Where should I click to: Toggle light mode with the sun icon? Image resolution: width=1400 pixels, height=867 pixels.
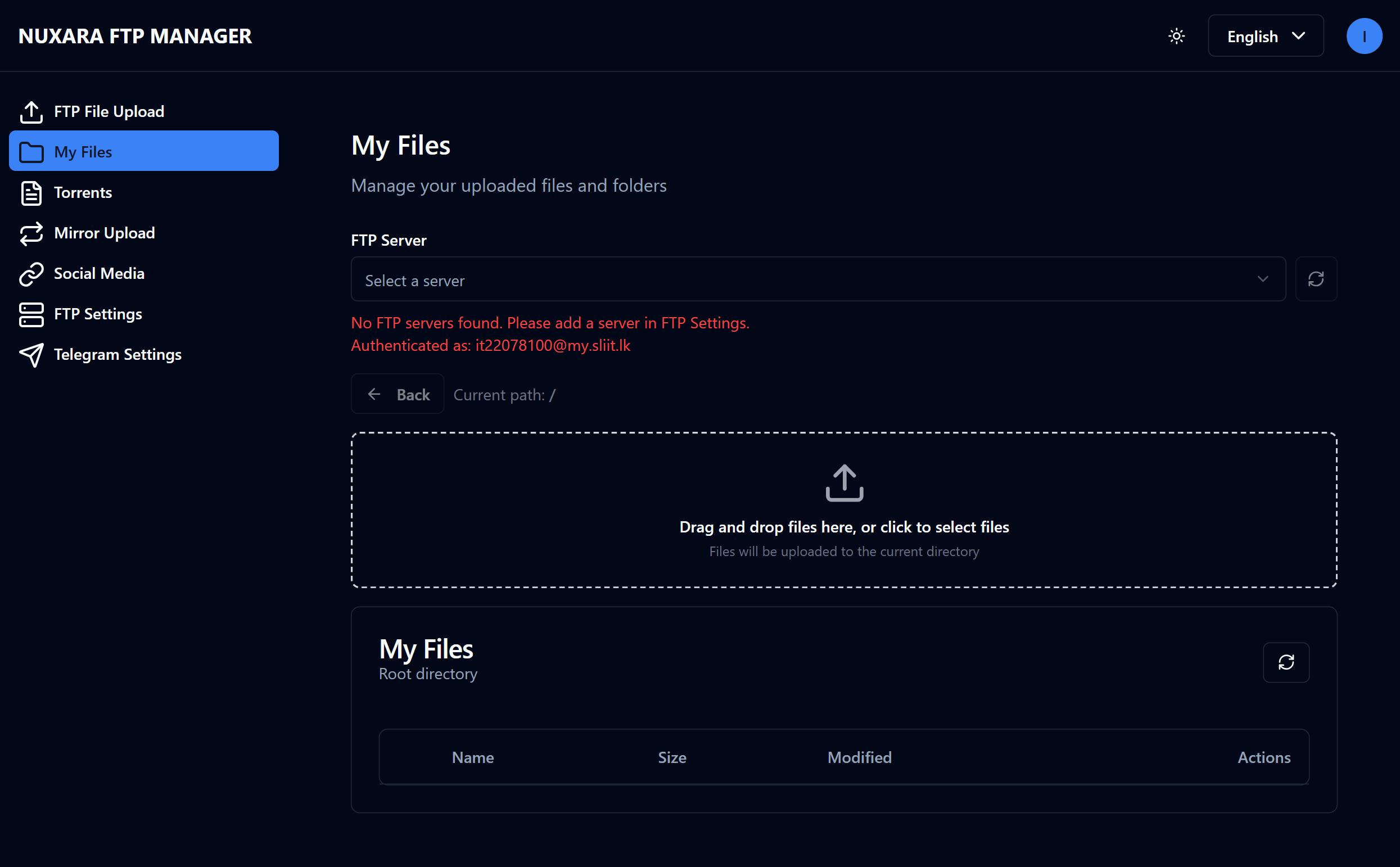(1177, 35)
